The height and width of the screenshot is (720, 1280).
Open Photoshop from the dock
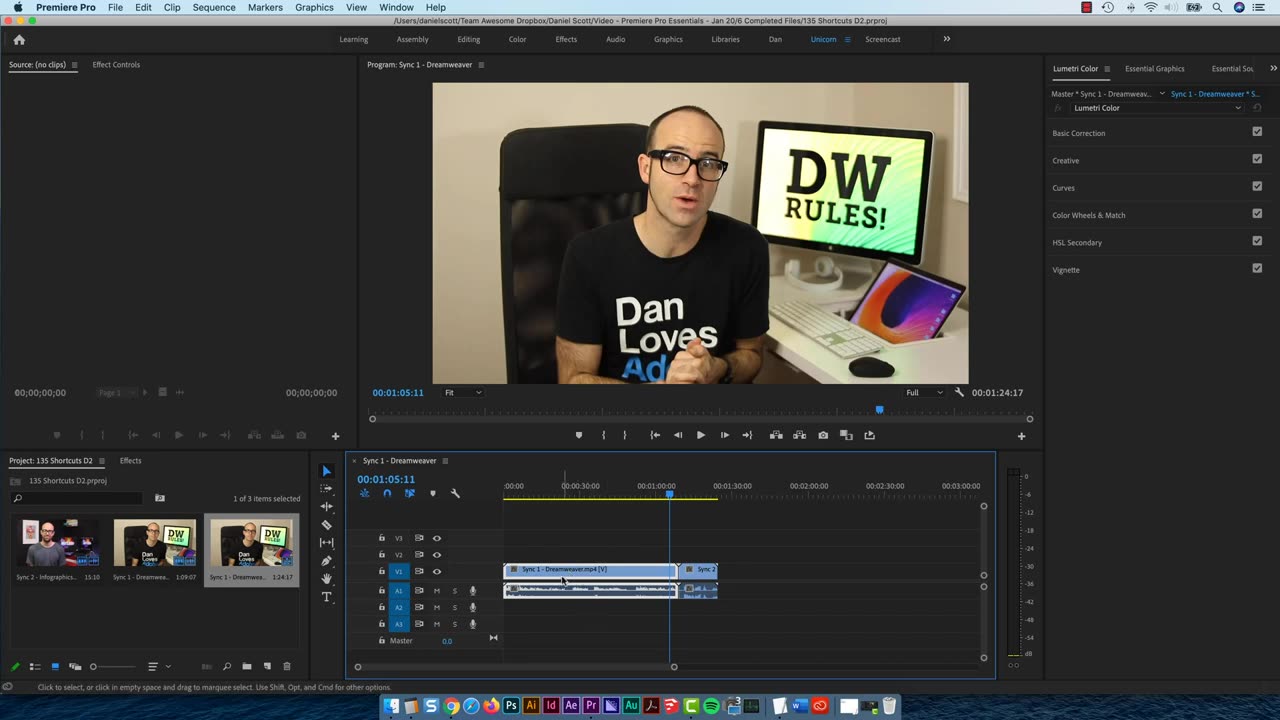coord(511,706)
